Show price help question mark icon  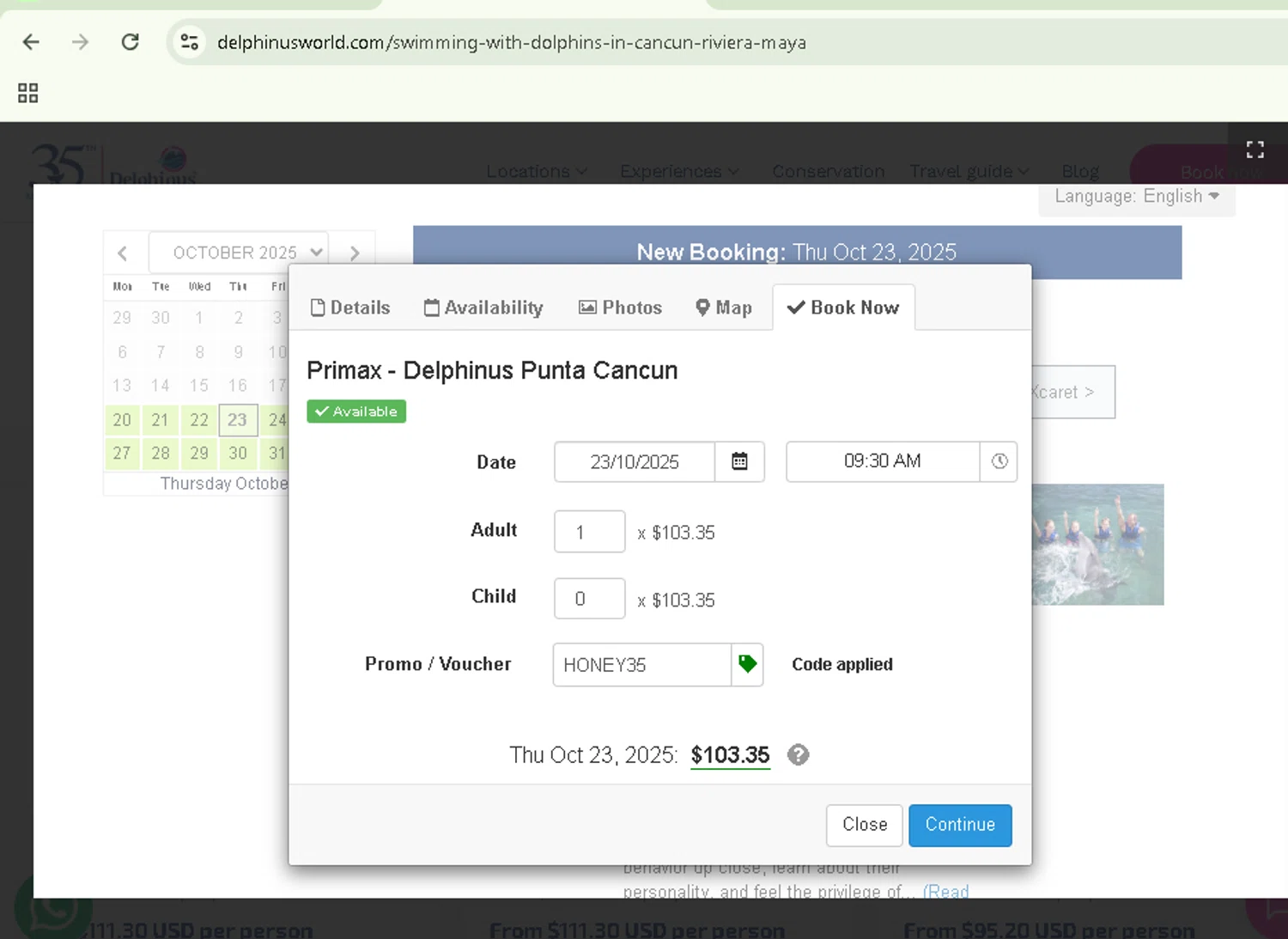[799, 754]
